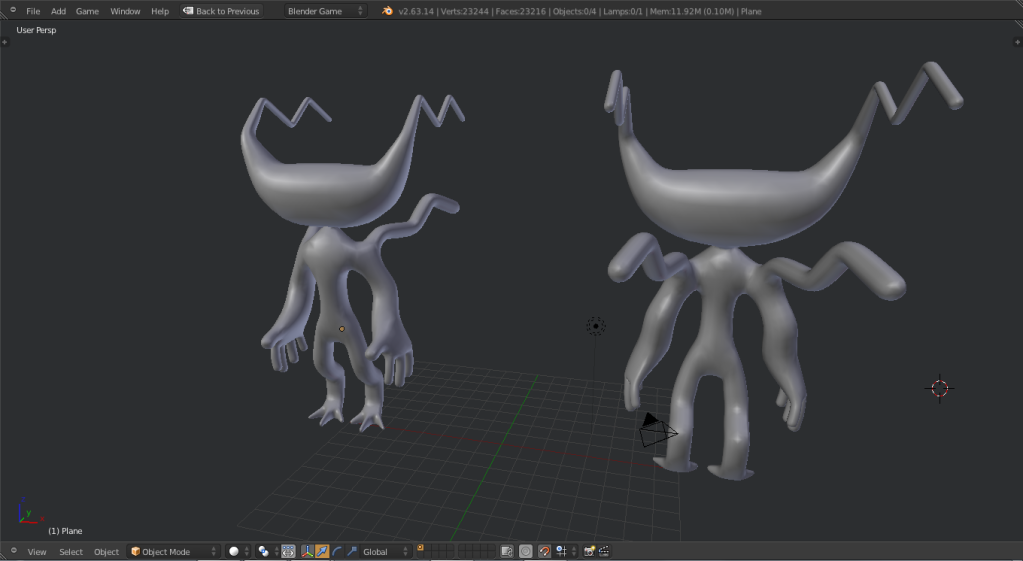This screenshot has width=1023, height=561.
Task: Open the 3D viewport Object menu
Action: pos(106,552)
